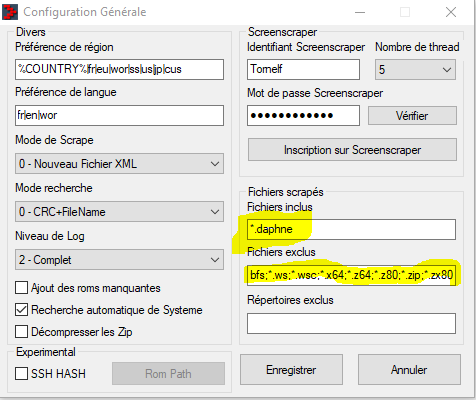Uncheck Recherche automatique de Systeme
The width and height of the screenshot is (476, 400).
[21, 310]
